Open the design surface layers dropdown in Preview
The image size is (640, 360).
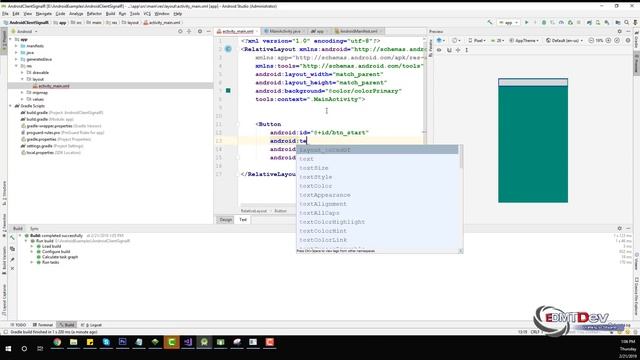pyautogui.click(x=440, y=40)
